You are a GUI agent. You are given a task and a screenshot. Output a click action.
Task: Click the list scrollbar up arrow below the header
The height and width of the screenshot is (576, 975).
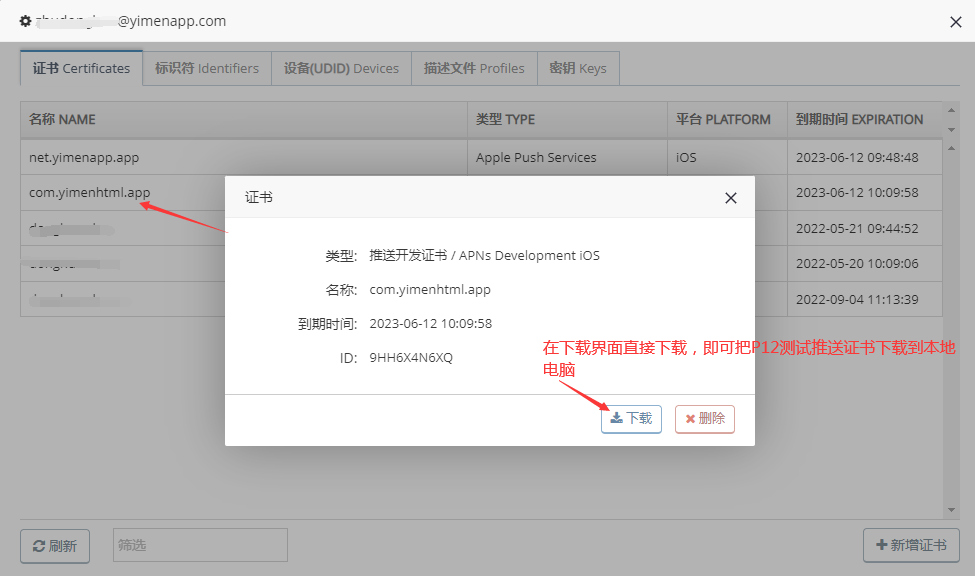pyautogui.click(x=951, y=149)
